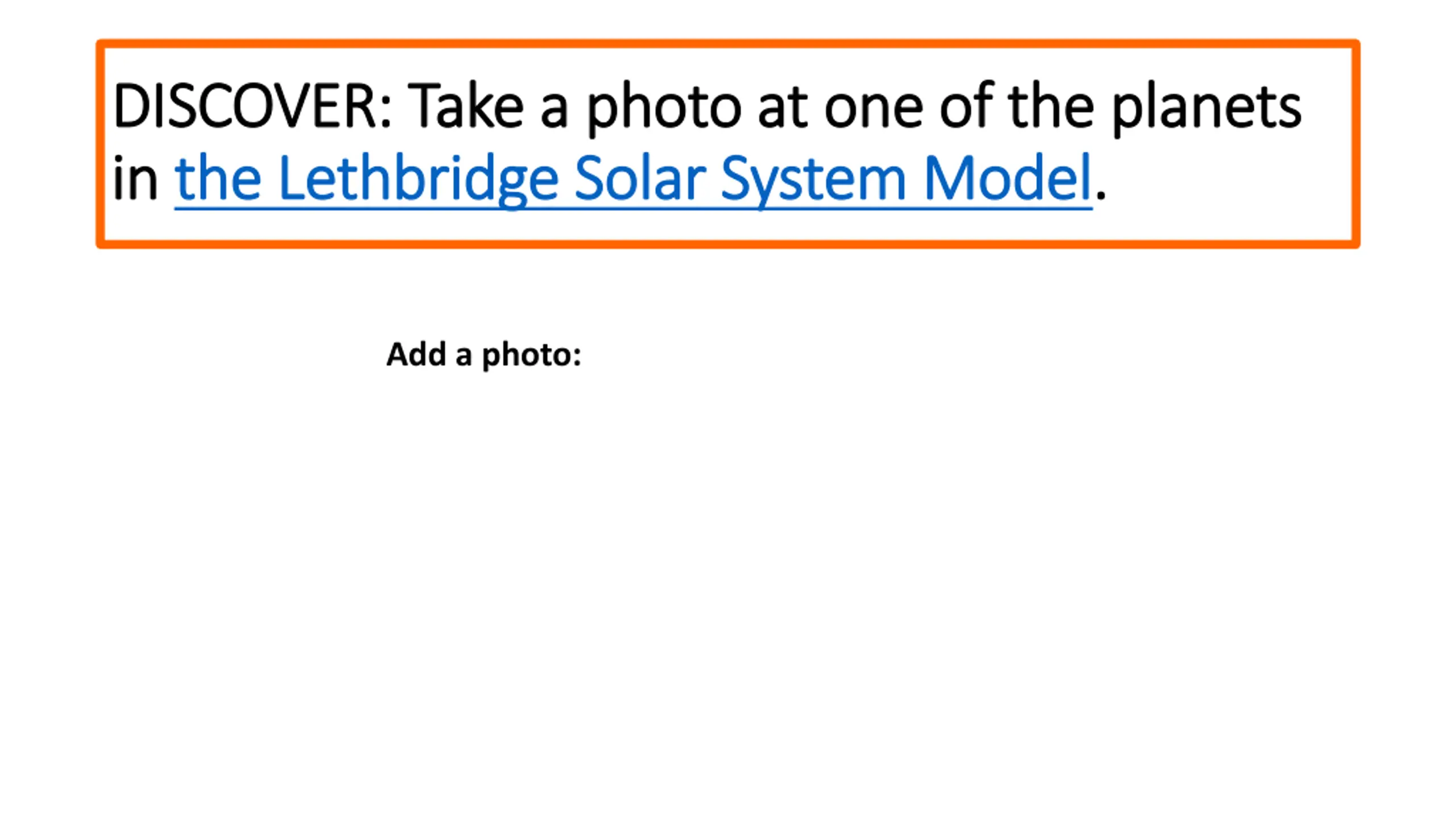Click the word System in the hyperlink

click(813, 179)
